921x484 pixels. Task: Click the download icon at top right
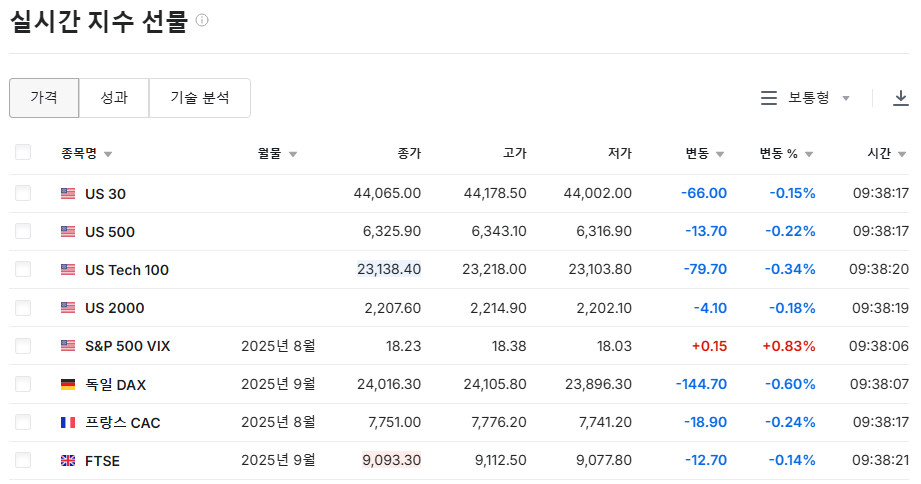click(x=900, y=98)
